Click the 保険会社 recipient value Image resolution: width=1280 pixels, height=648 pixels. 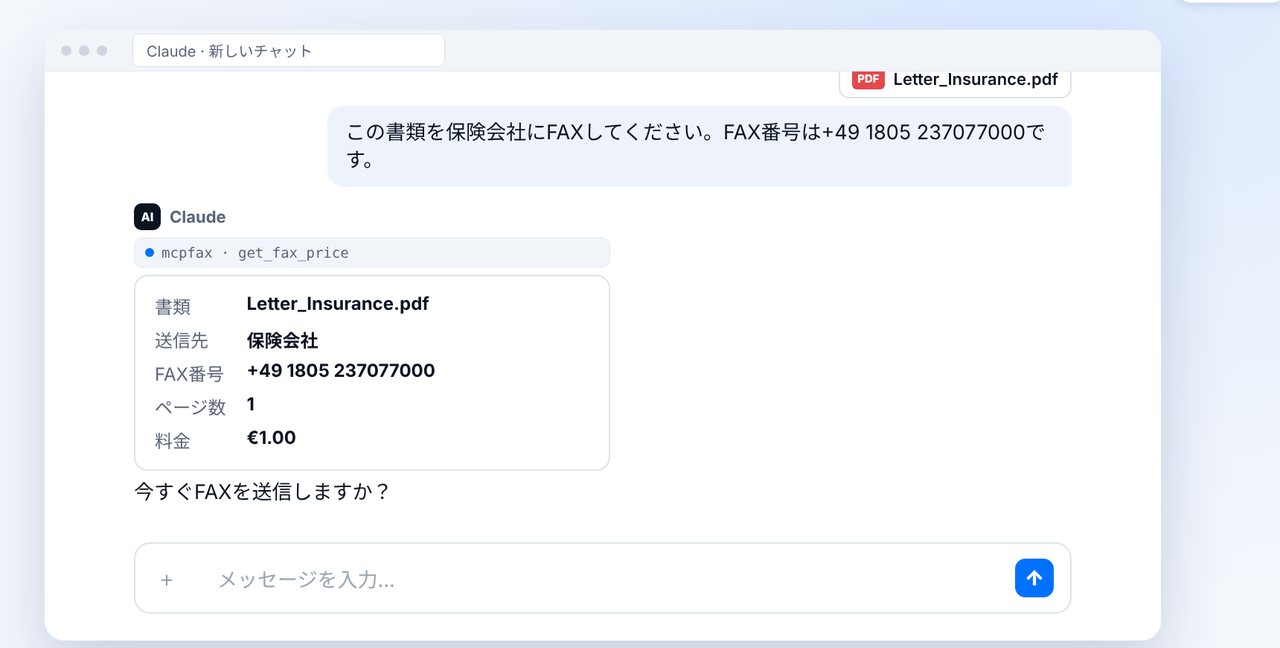point(282,341)
